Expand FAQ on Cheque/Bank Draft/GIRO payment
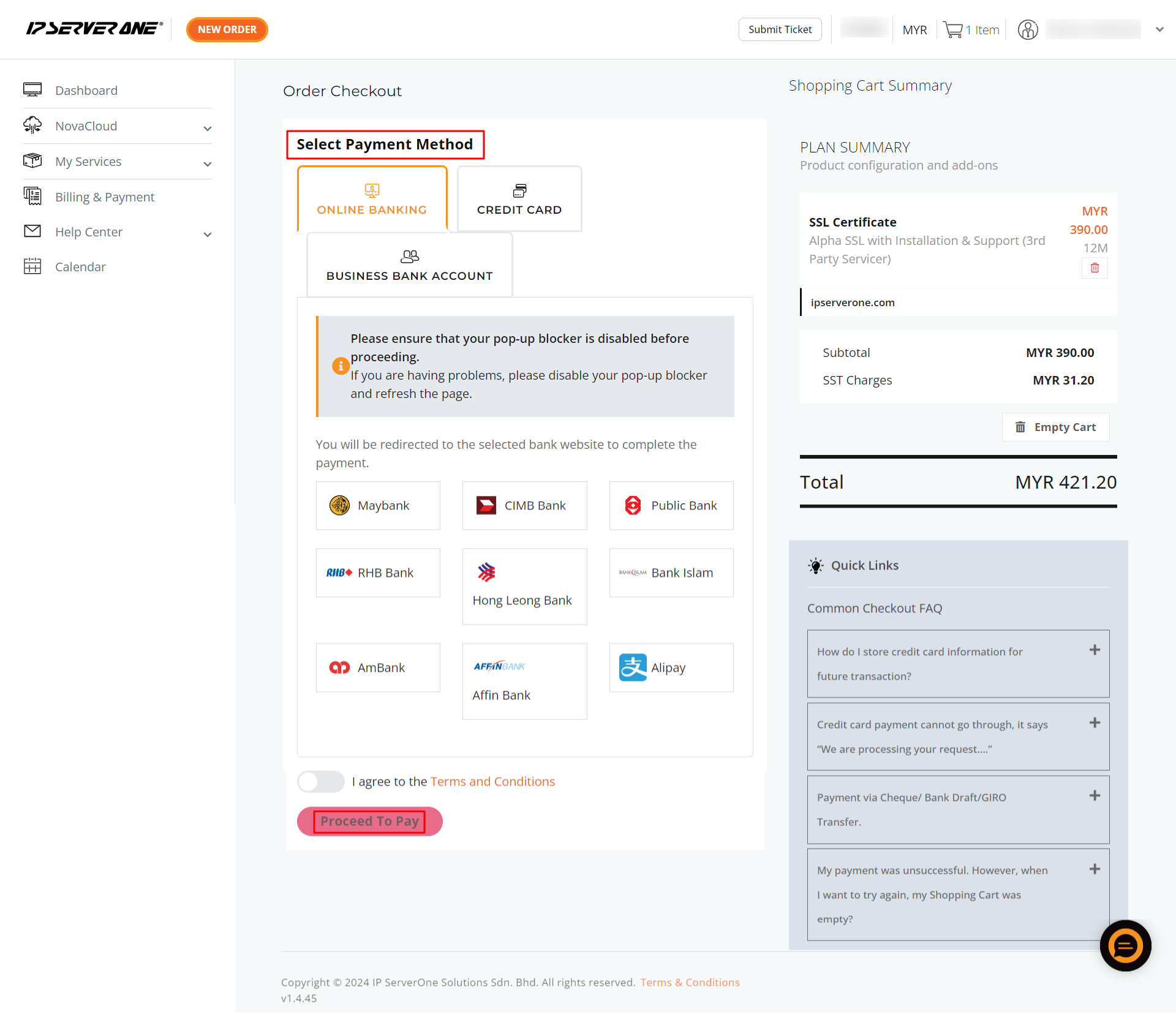The height and width of the screenshot is (1014, 1176). point(959,810)
